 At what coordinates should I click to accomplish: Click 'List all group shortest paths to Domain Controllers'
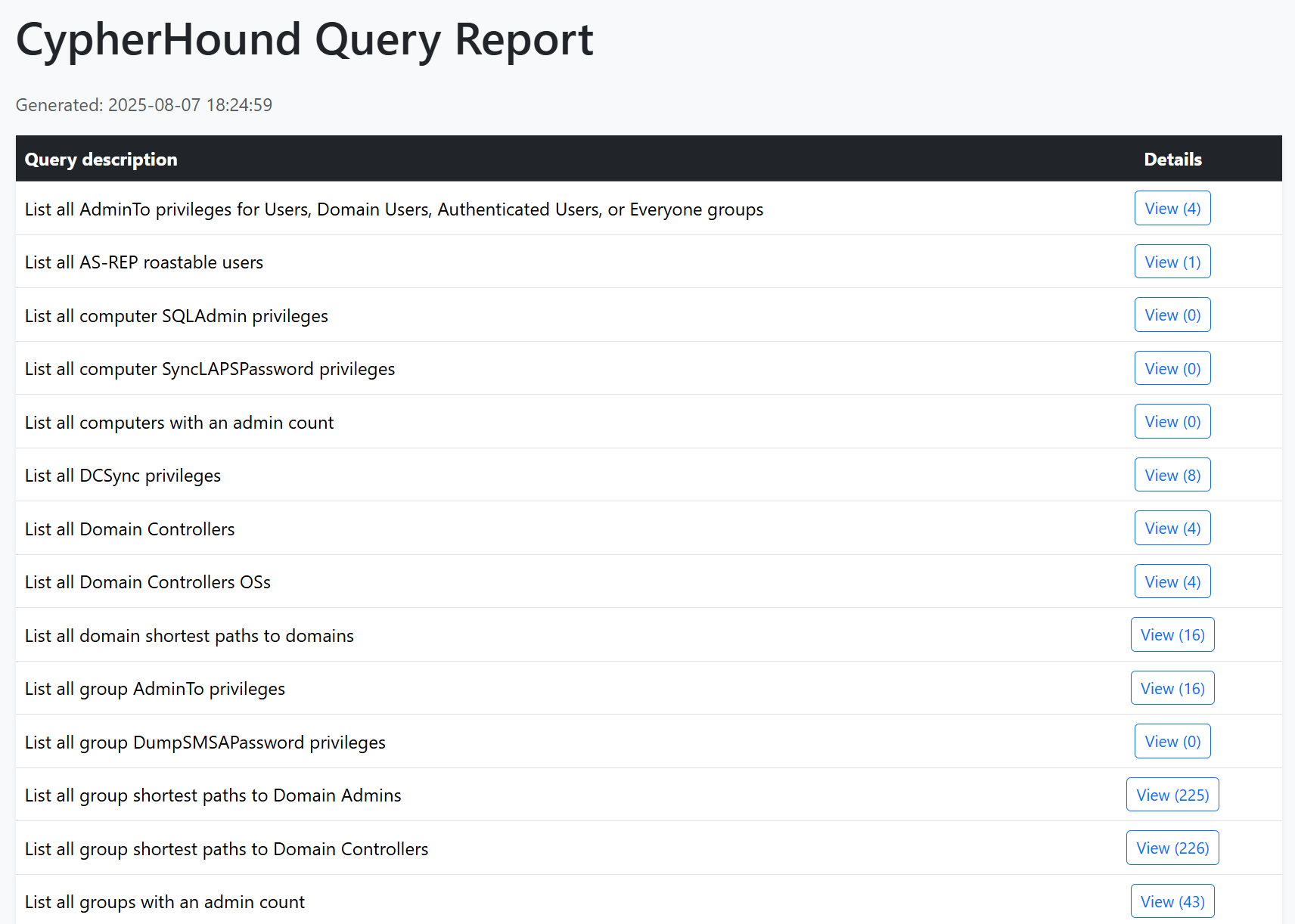click(226, 849)
